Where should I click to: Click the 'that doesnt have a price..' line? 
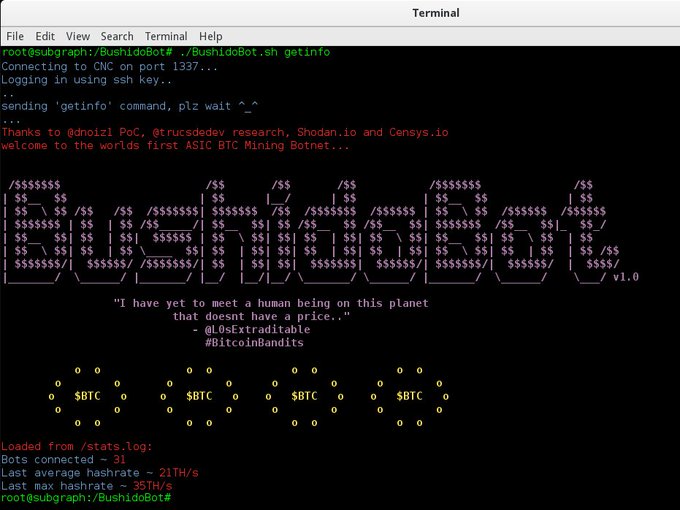[261, 316]
